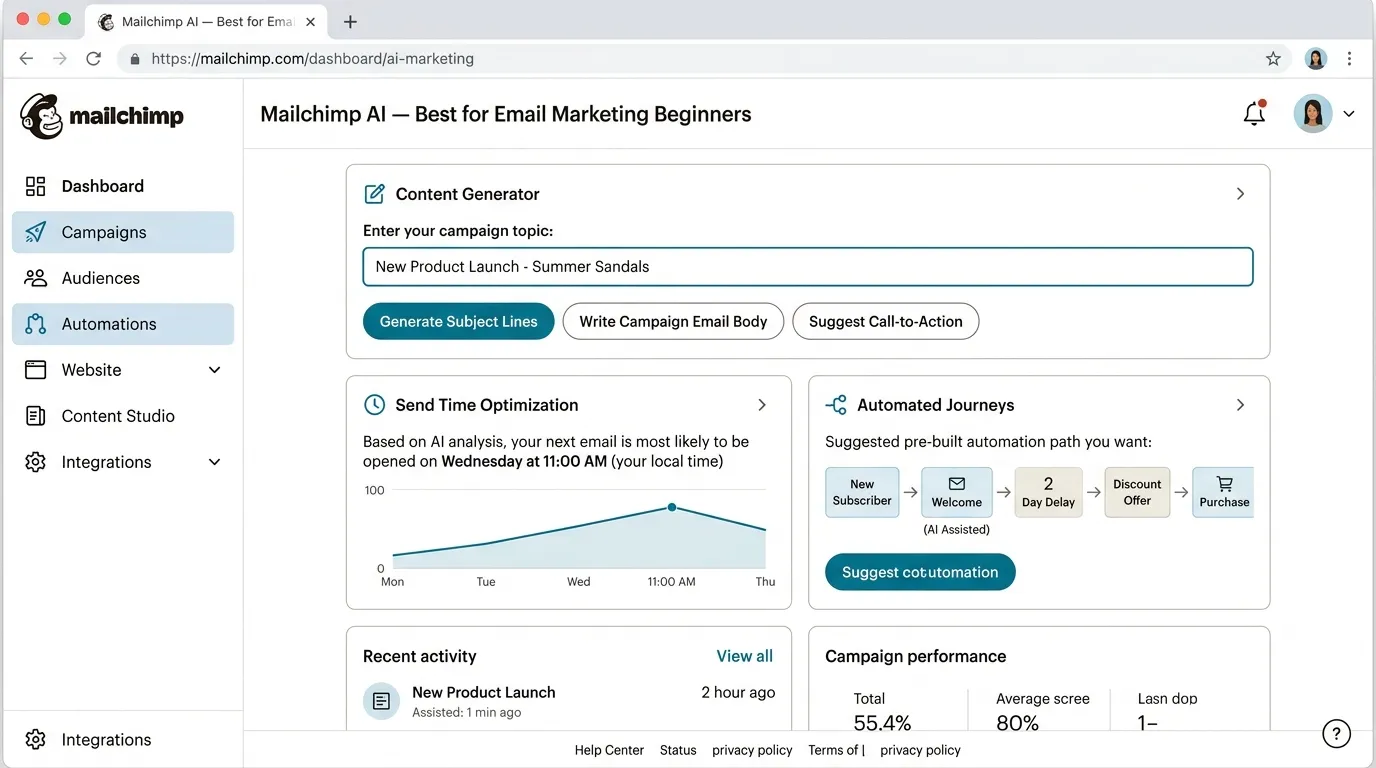Select the New Subscriber journey step
Image resolution: width=1376 pixels, height=768 pixels.
click(x=862, y=492)
